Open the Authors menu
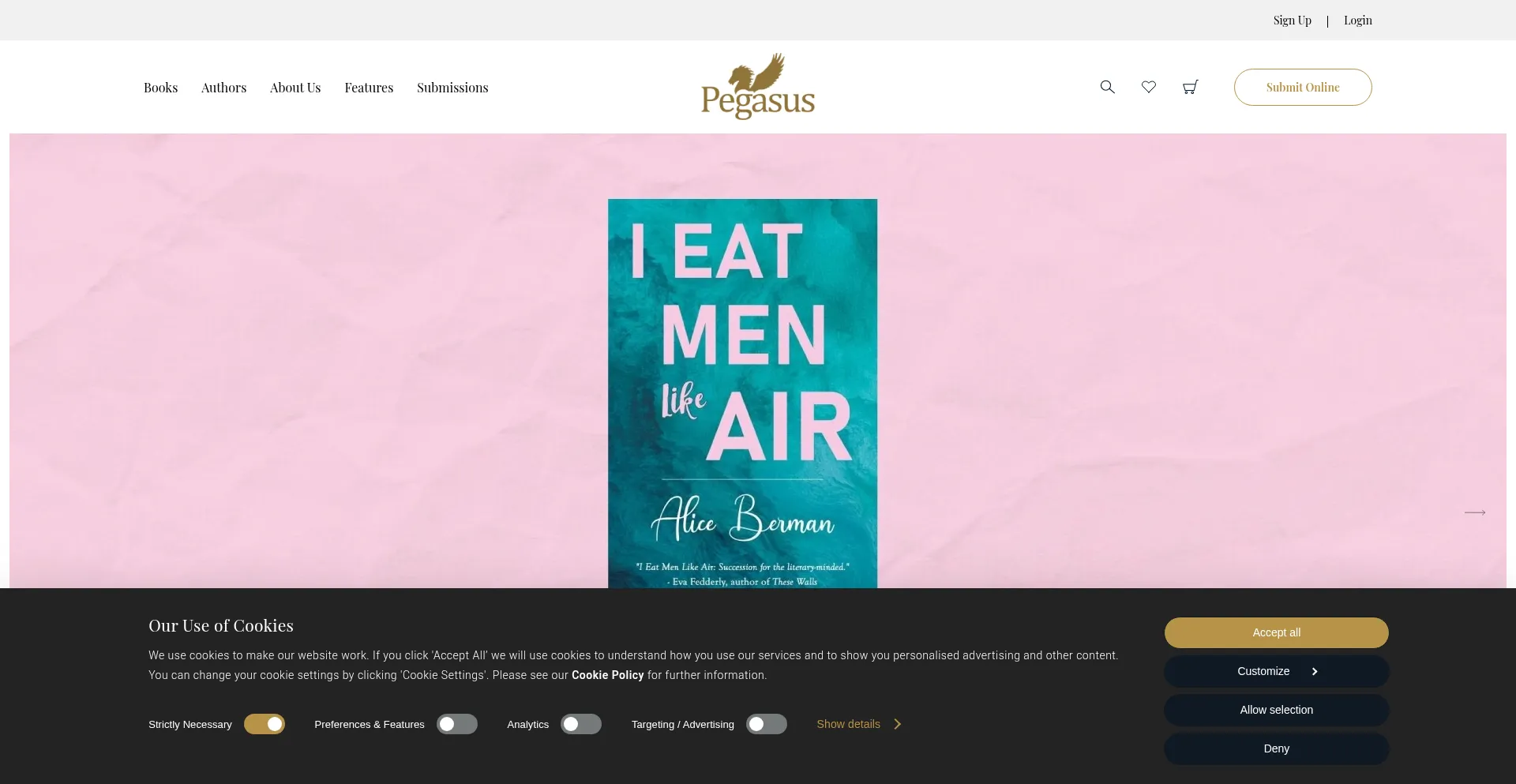Screen dimensions: 1516x784 click(223, 88)
